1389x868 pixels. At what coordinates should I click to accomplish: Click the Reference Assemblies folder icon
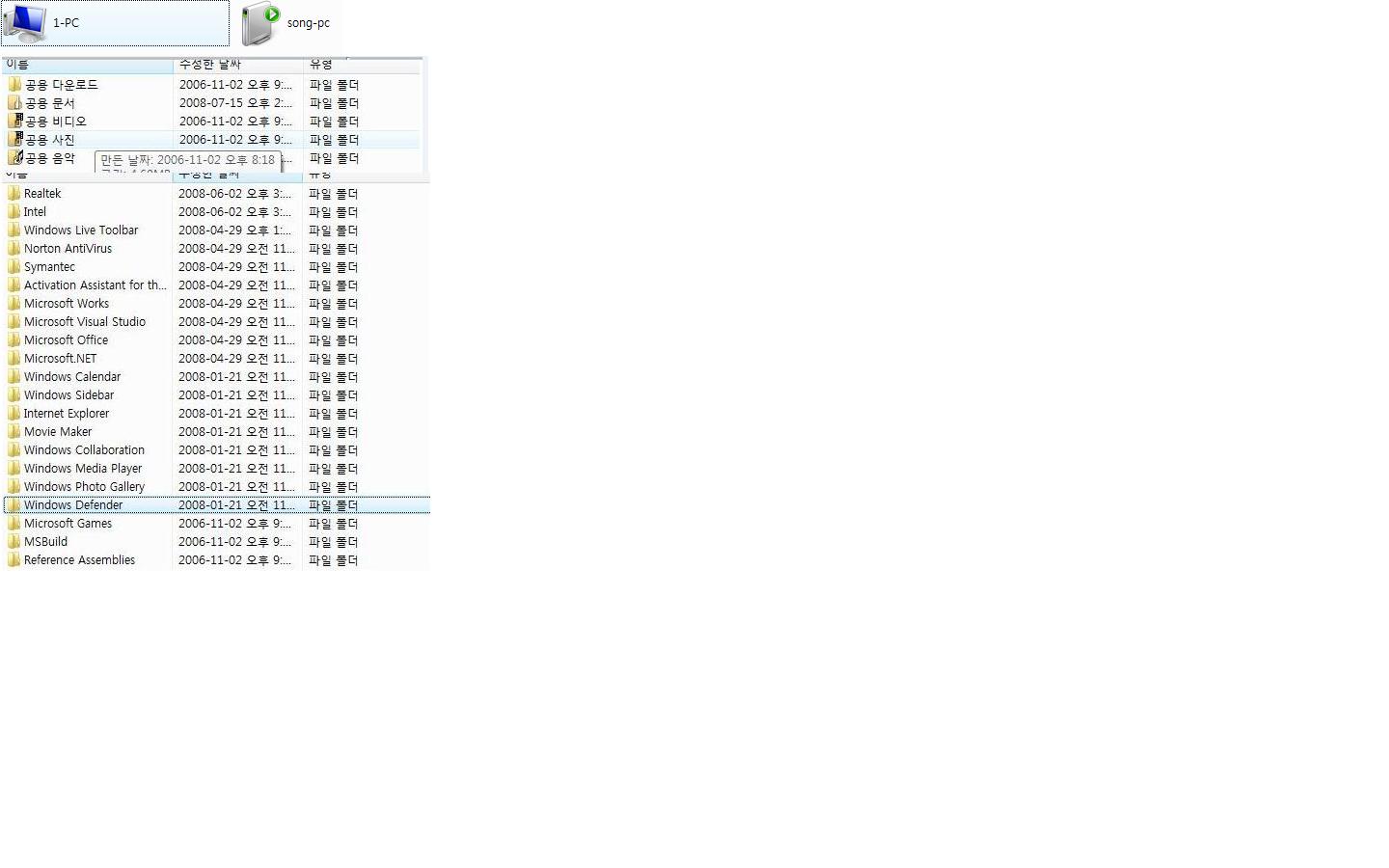pyautogui.click(x=14, y=560)
